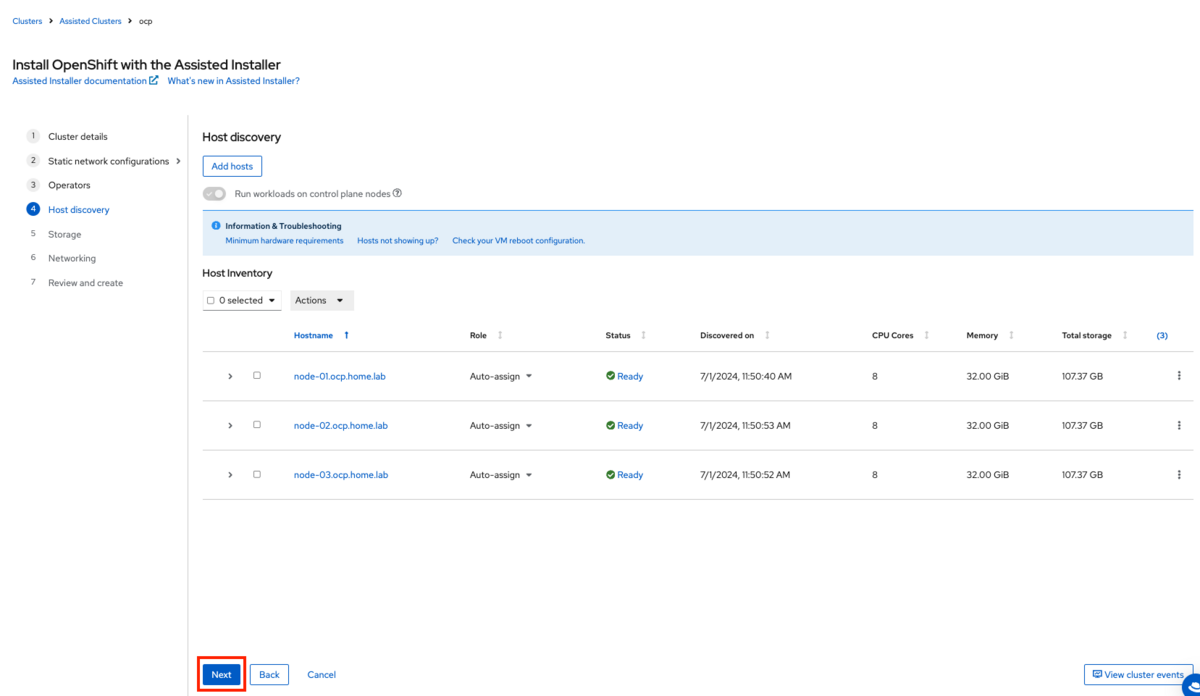Click green Ready check icon for node-03

tap(610, 475)
